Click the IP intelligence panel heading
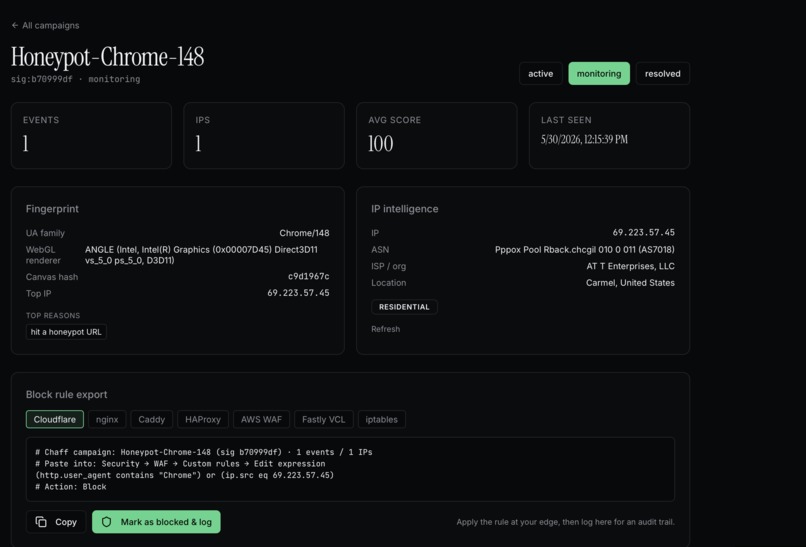 point(405,209)
